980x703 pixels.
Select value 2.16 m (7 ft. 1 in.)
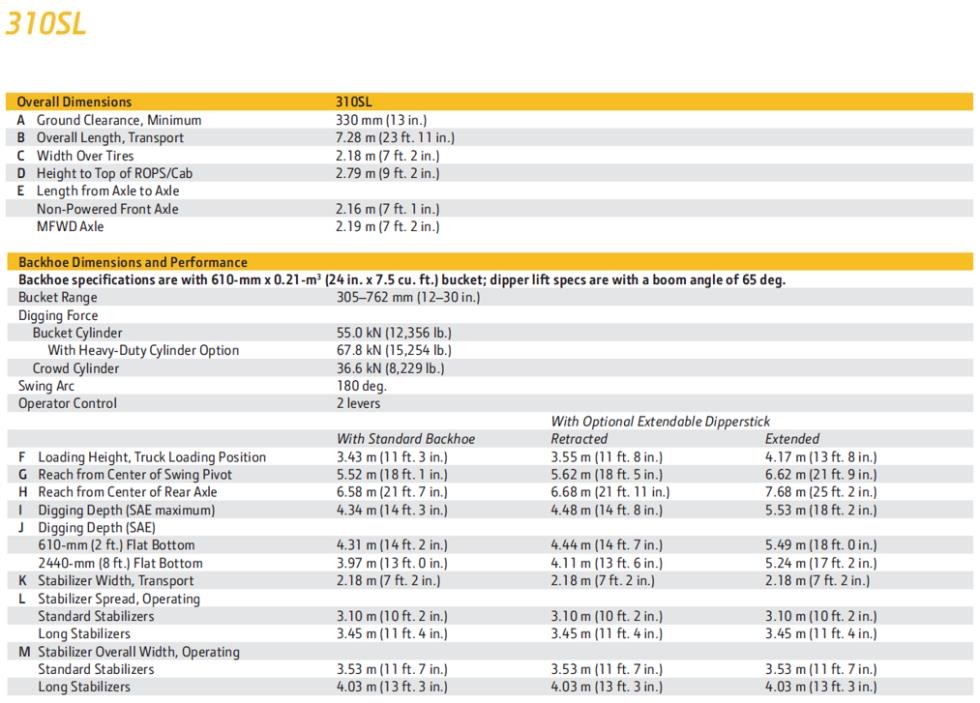[x=388, y=209]
